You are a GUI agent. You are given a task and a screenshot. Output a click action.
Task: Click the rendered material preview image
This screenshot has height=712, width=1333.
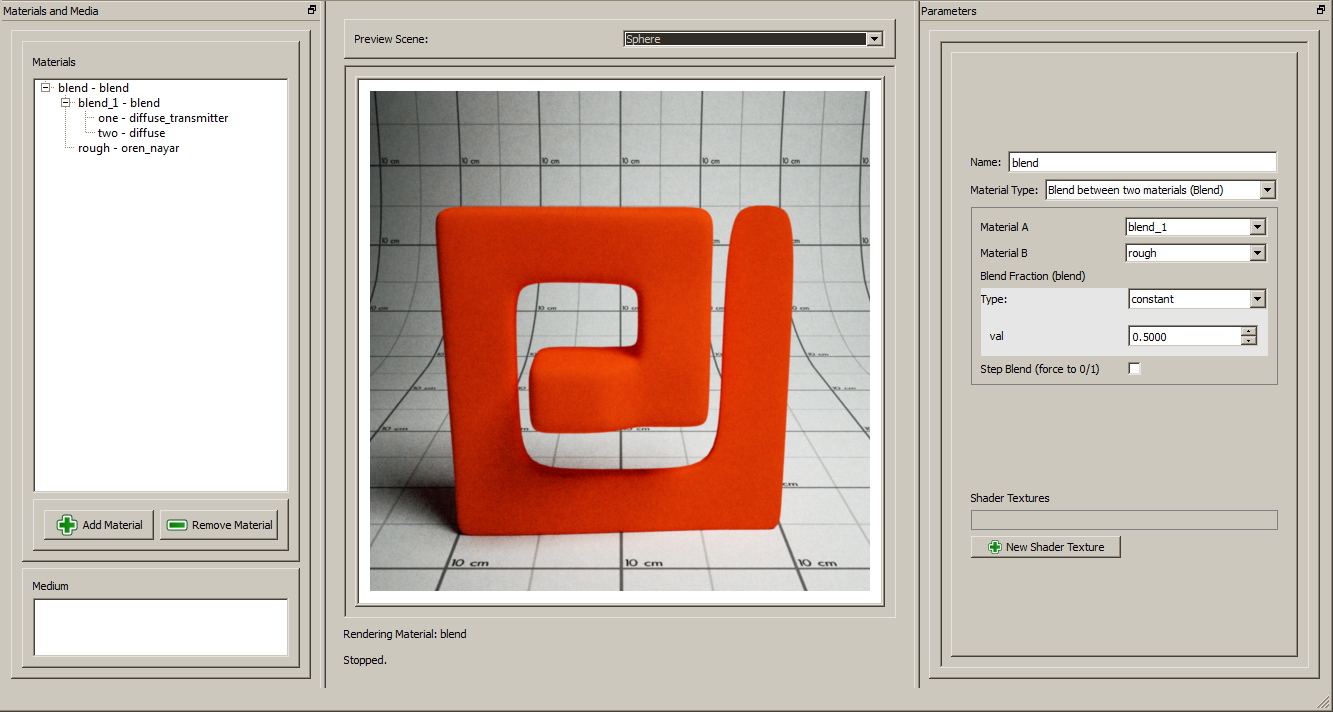[x=619, y=341]
